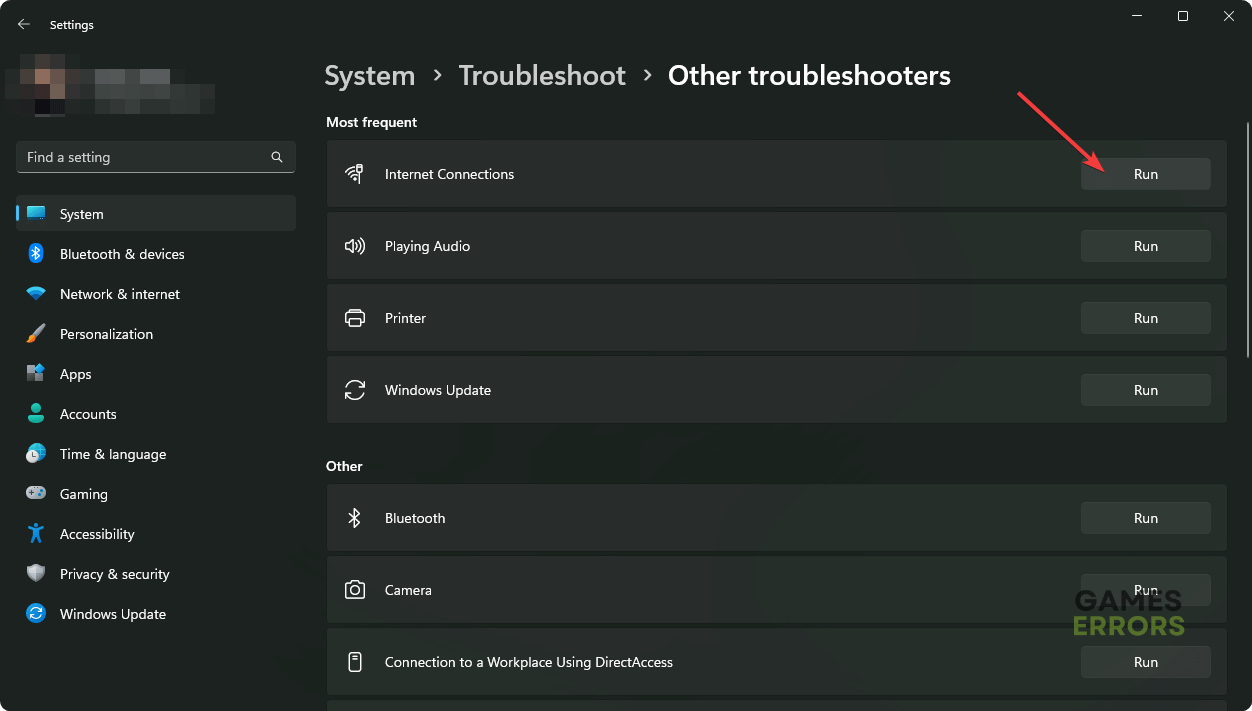Run the Internet Connections troubleshooter
The width and height of the screenshot is (1252, 711).
tap(1145, 174)
